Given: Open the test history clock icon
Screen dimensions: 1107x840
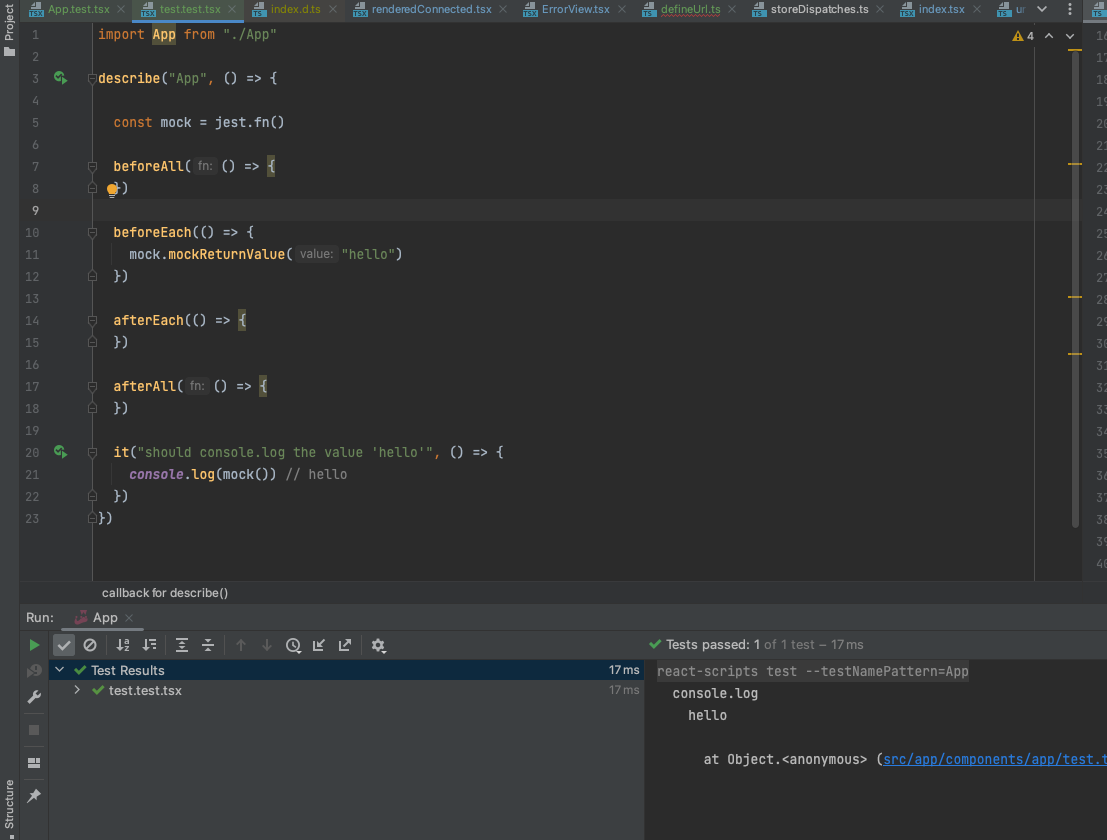Looking at the screenshot, I should tap(293, 646).
